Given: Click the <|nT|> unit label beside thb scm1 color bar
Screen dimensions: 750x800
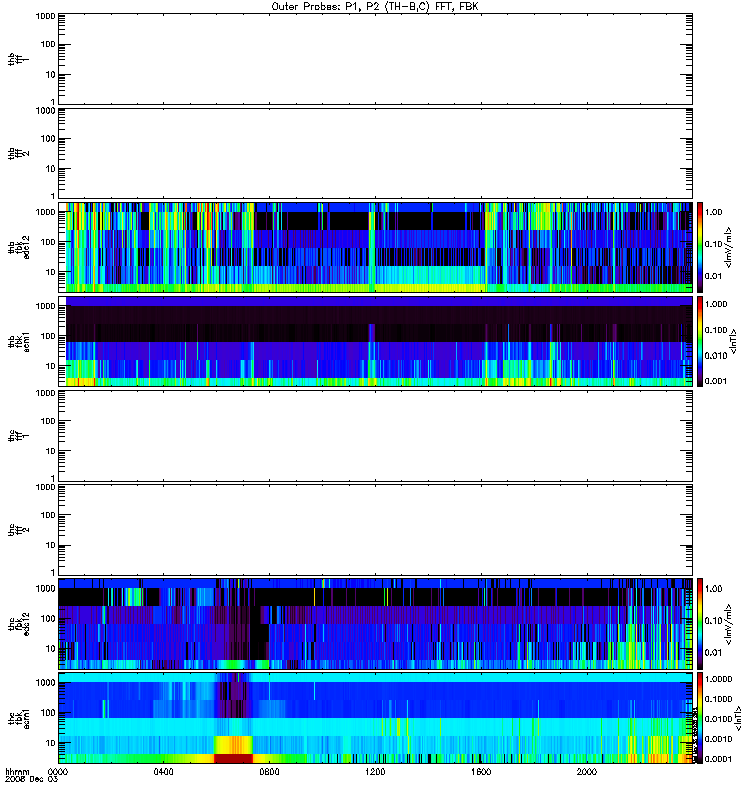Looking at the screenshot, I should click(734, 341).
